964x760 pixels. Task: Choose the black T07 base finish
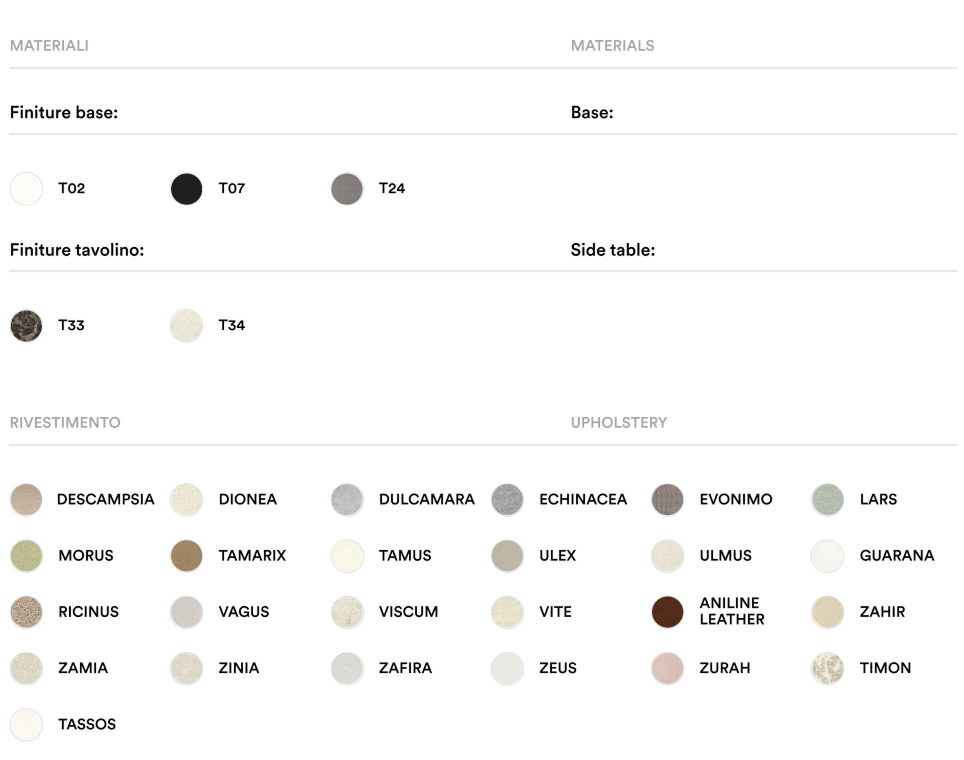click(x=187, y=189)
